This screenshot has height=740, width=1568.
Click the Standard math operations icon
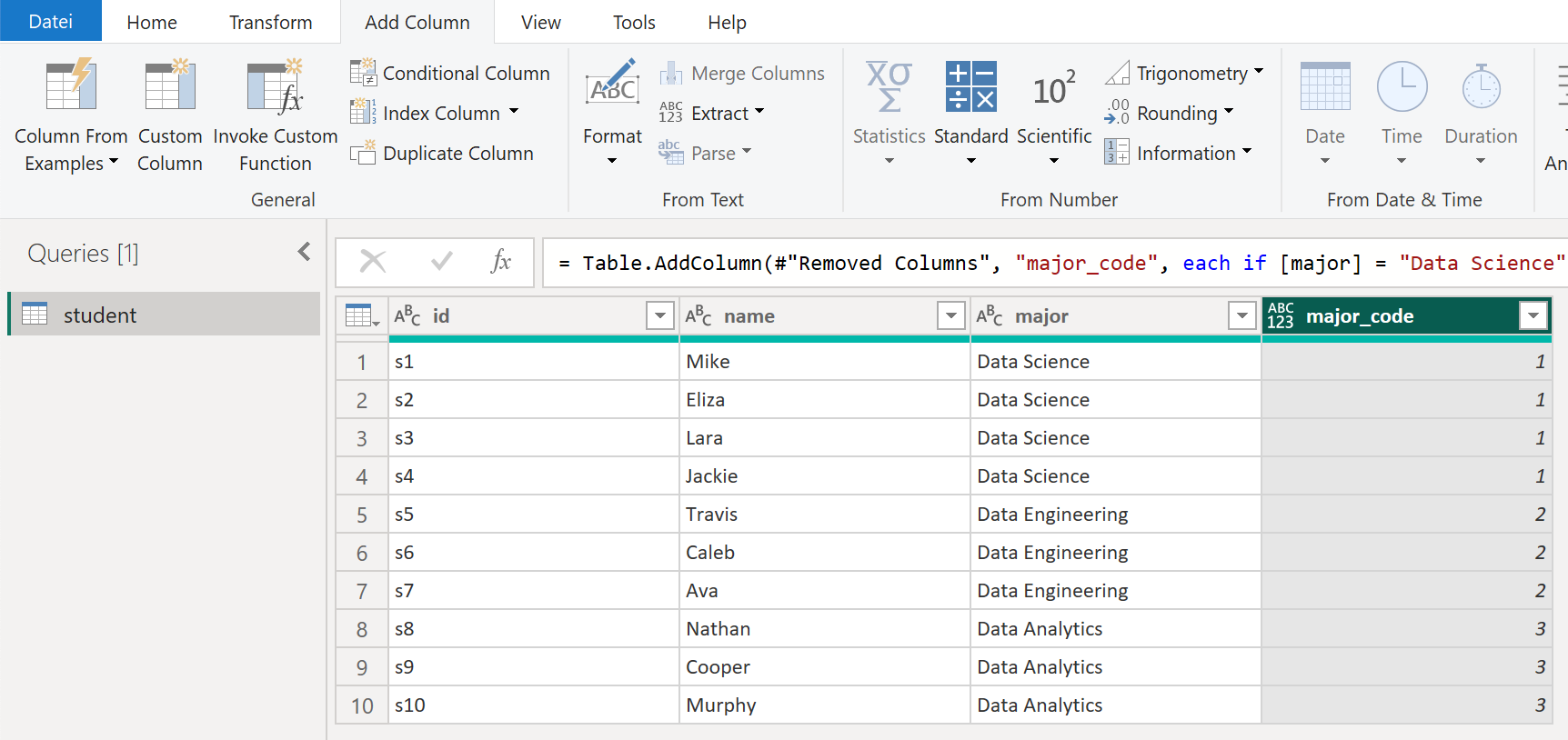(970, 87)
